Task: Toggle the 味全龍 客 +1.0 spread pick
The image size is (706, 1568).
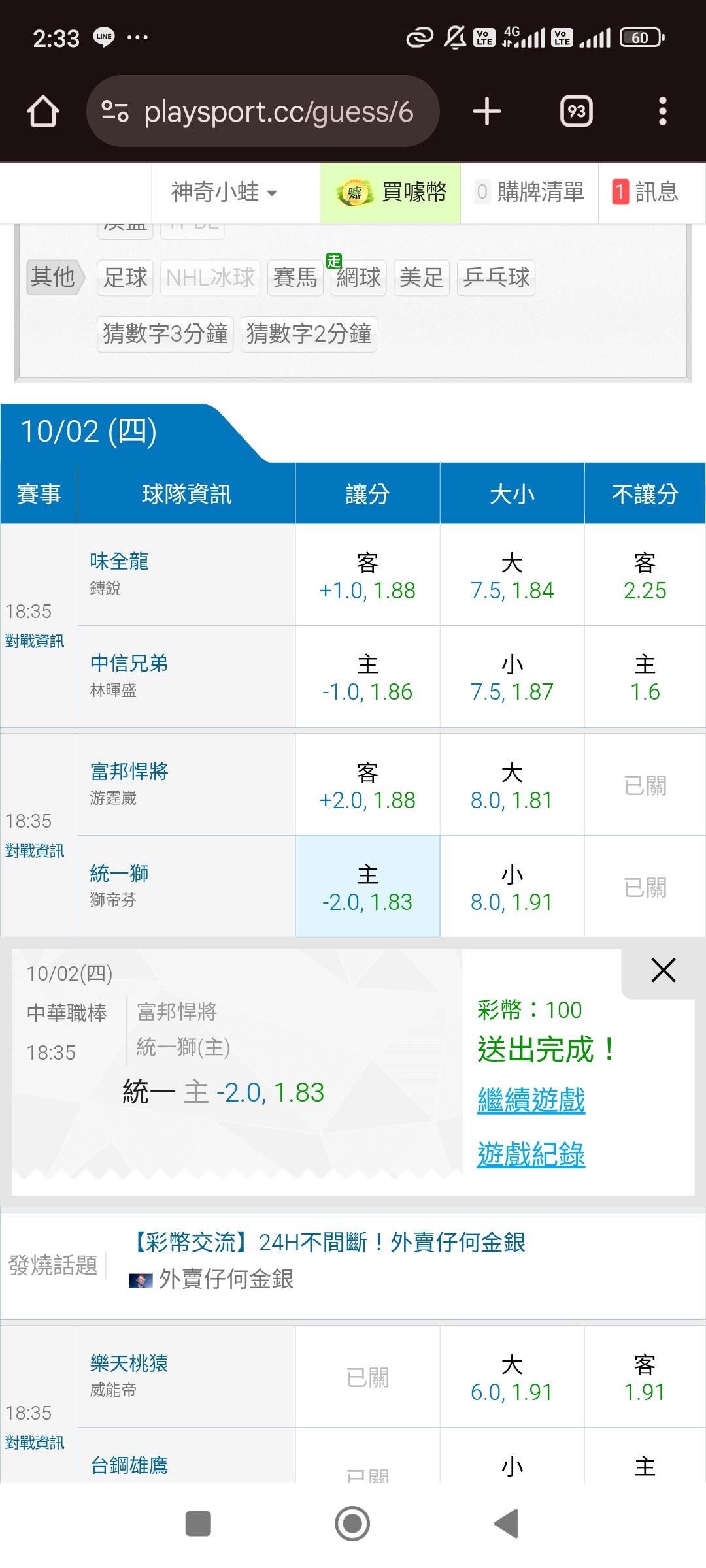Action: tap(367, 576)
